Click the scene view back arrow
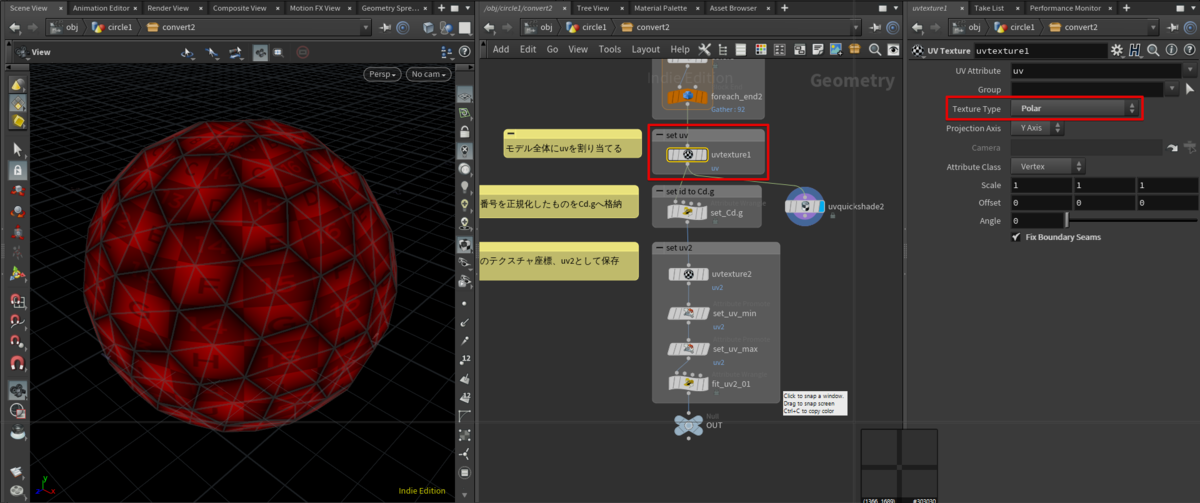This screenshot has height=503, width=1200. pos(14,27)
